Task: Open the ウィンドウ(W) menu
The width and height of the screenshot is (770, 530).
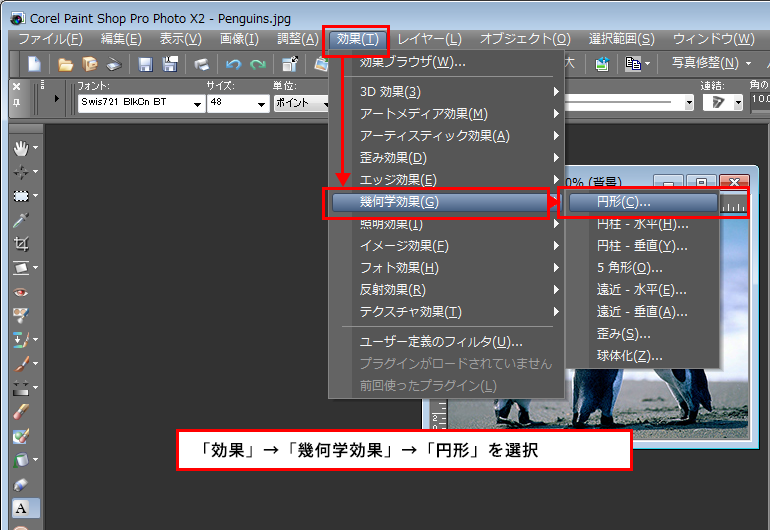Action: [x=714, y=39]
